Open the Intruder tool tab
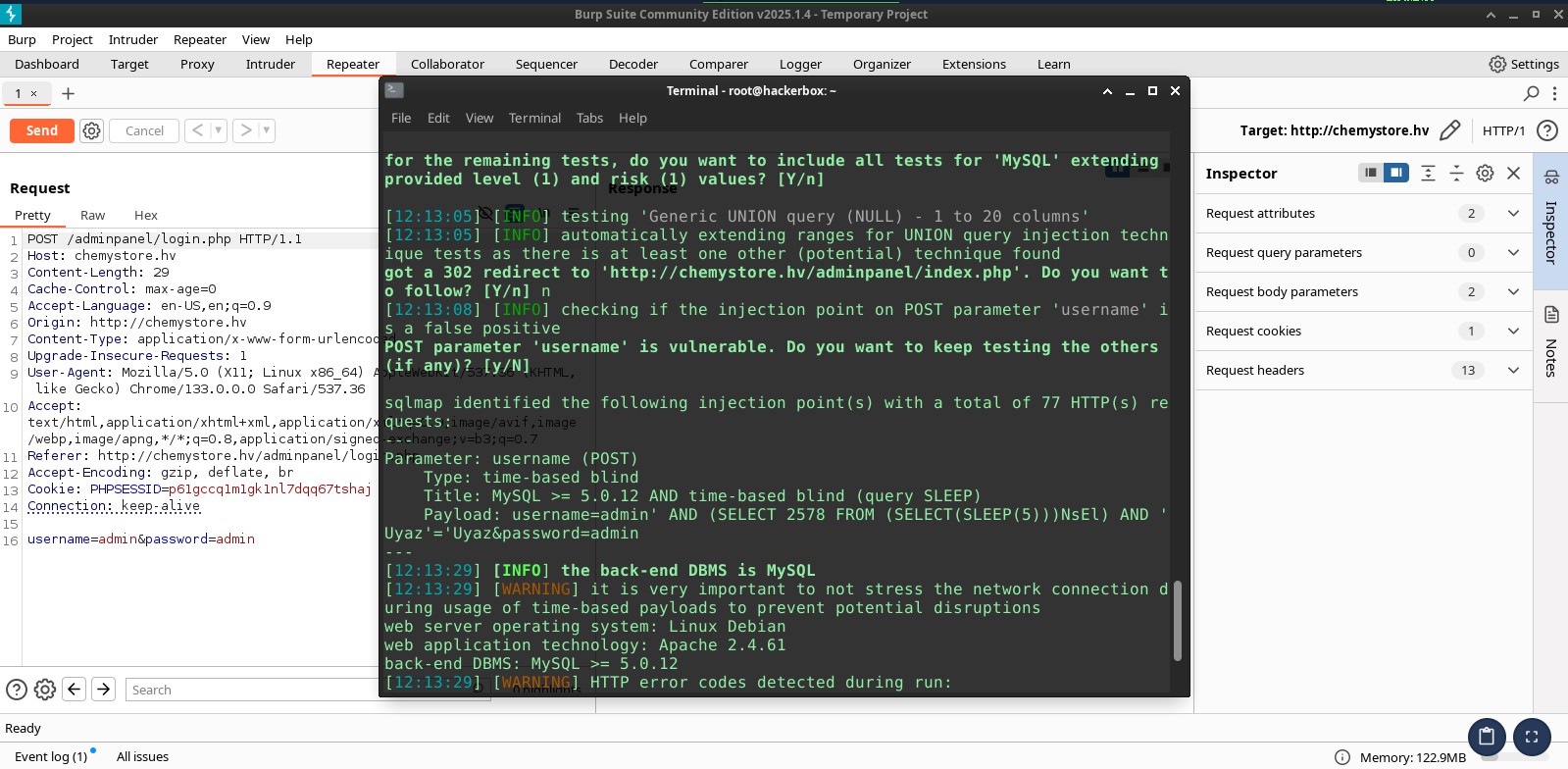 [x=271, y=64]
